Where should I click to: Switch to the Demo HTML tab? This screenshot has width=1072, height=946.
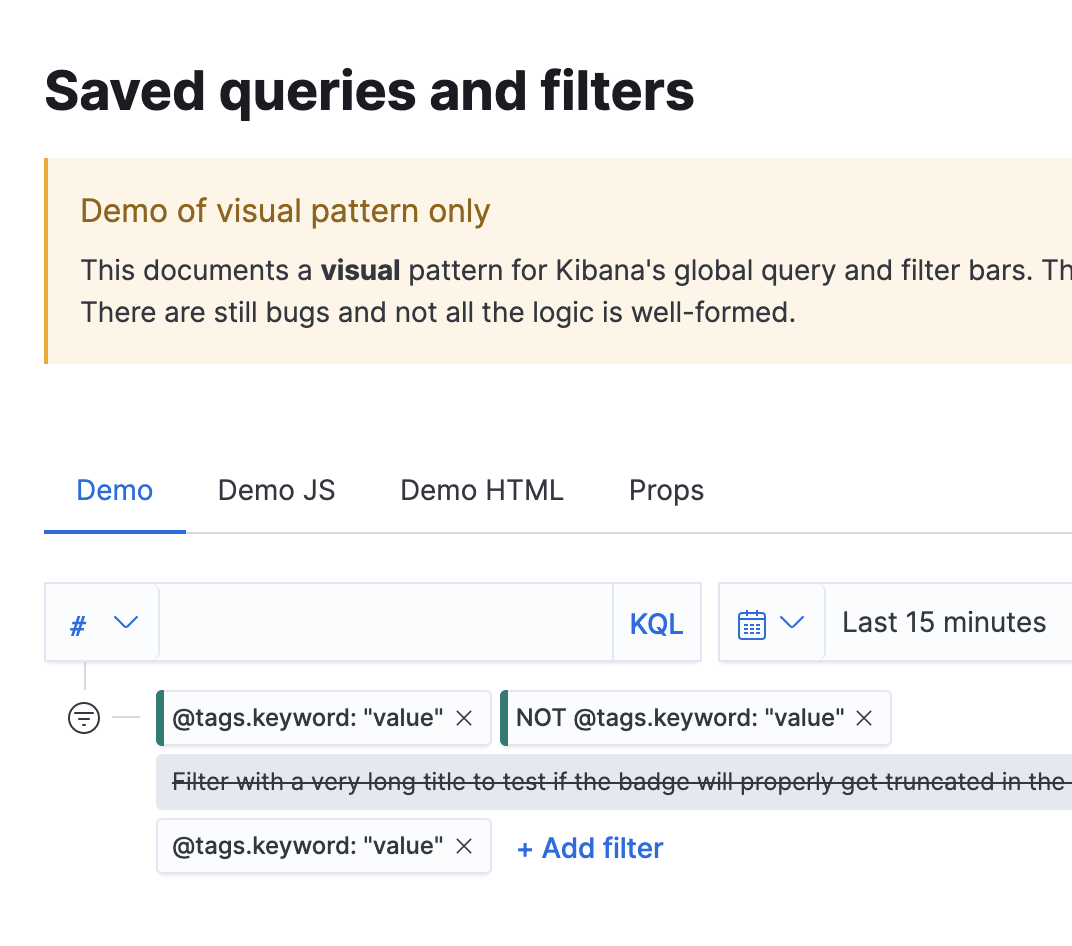pyautogui.click(x=481, y=490)
